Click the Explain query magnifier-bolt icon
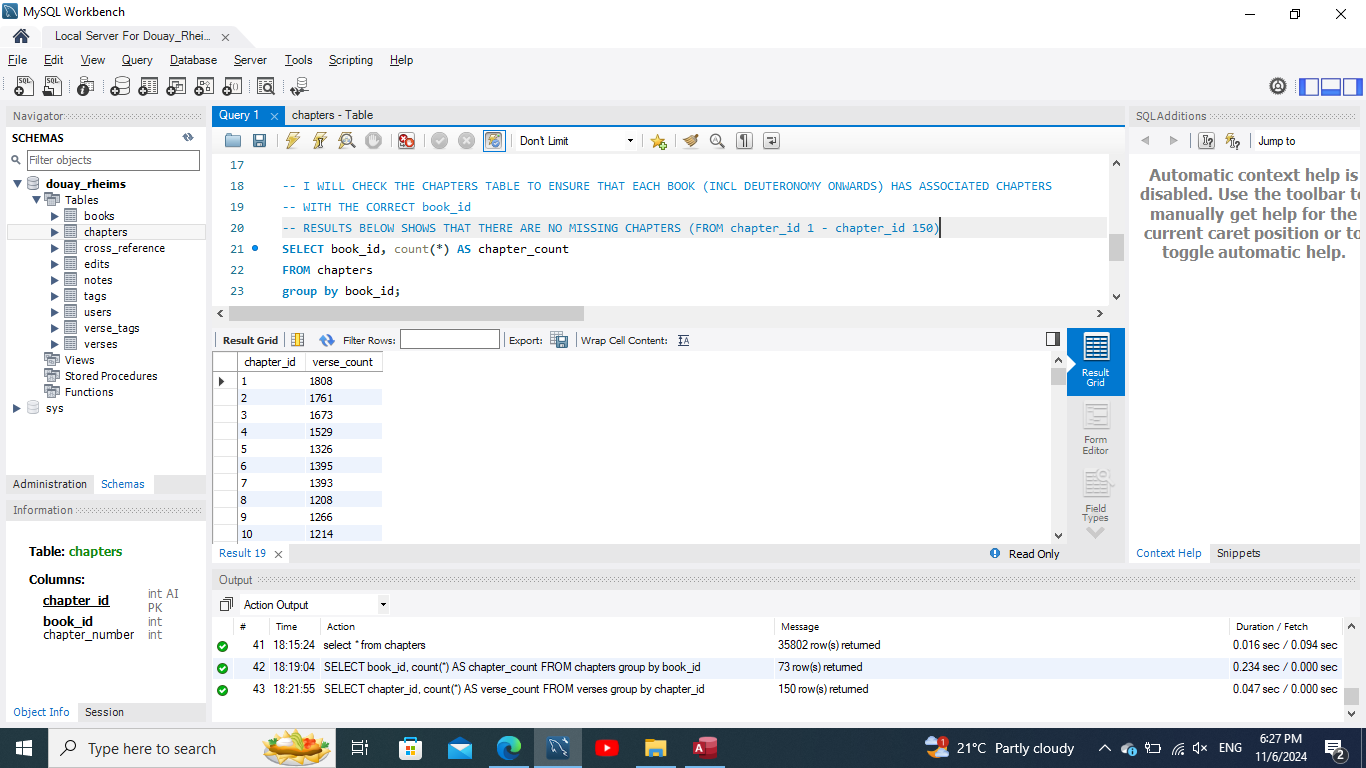Image resolution: width=1366 pixels, height=768 pixels. (x=346, y=141)
